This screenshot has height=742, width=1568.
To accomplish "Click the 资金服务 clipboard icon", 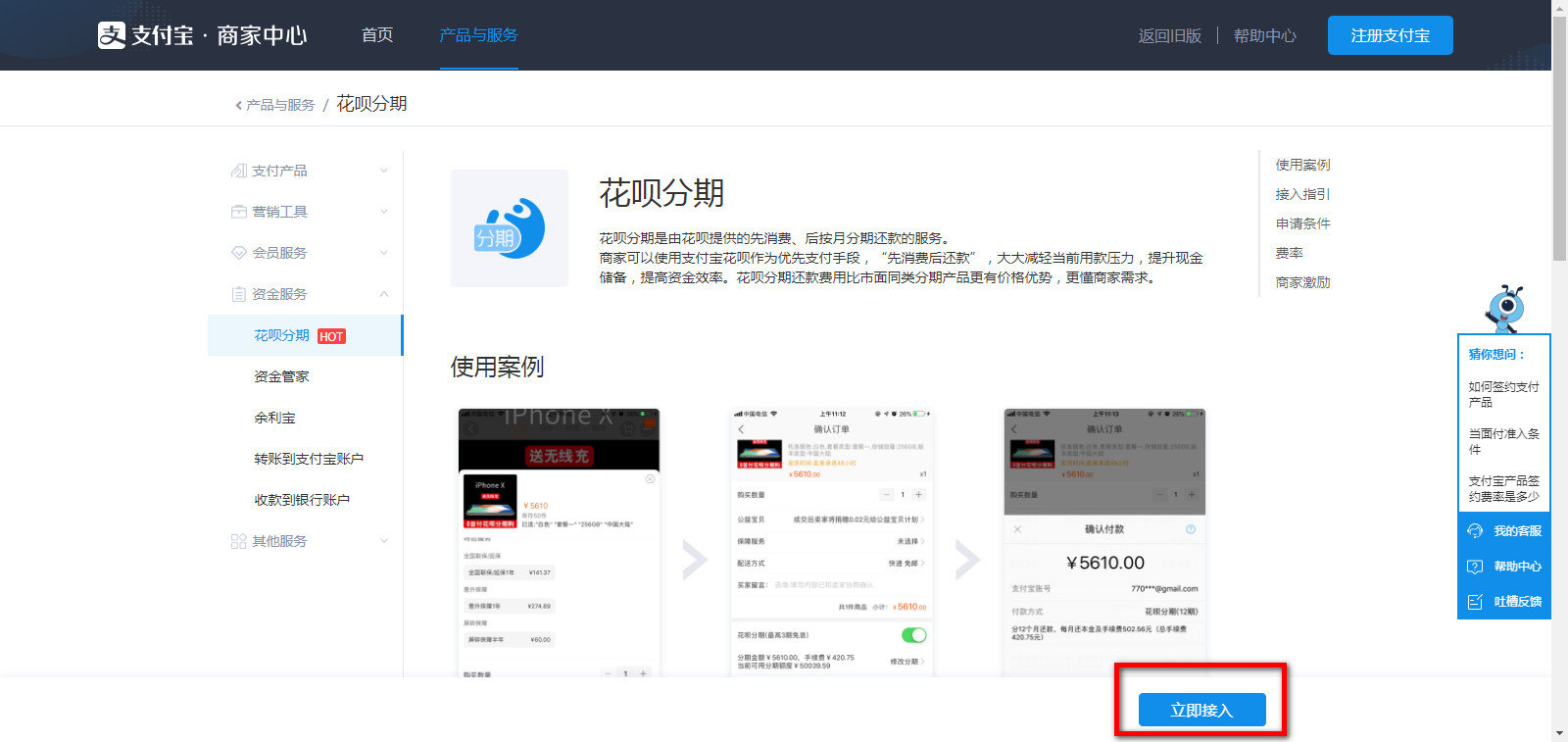I will click(238, 294).
